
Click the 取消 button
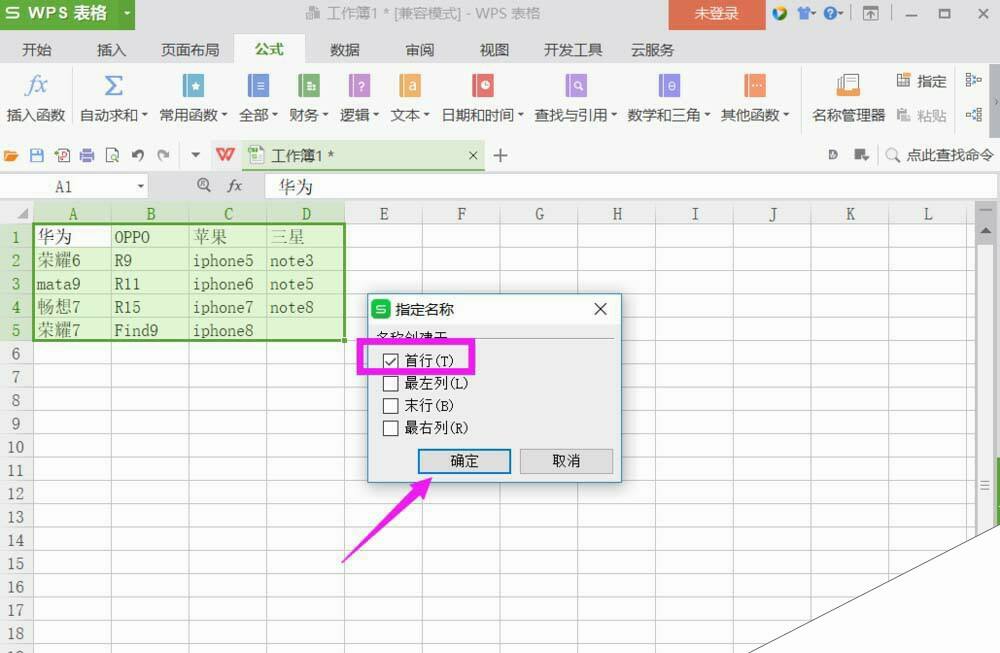pyautogui.click(x=566, y=461)
